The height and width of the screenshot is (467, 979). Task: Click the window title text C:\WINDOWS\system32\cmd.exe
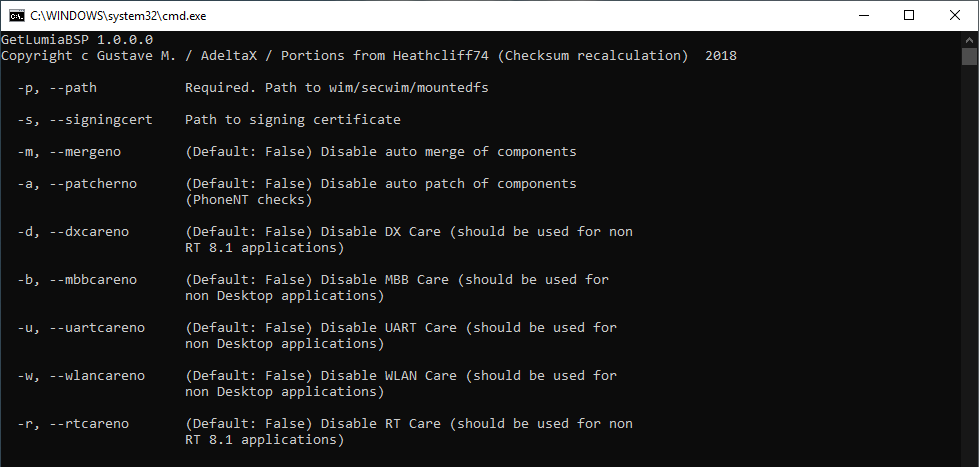[x=118, y=16]
